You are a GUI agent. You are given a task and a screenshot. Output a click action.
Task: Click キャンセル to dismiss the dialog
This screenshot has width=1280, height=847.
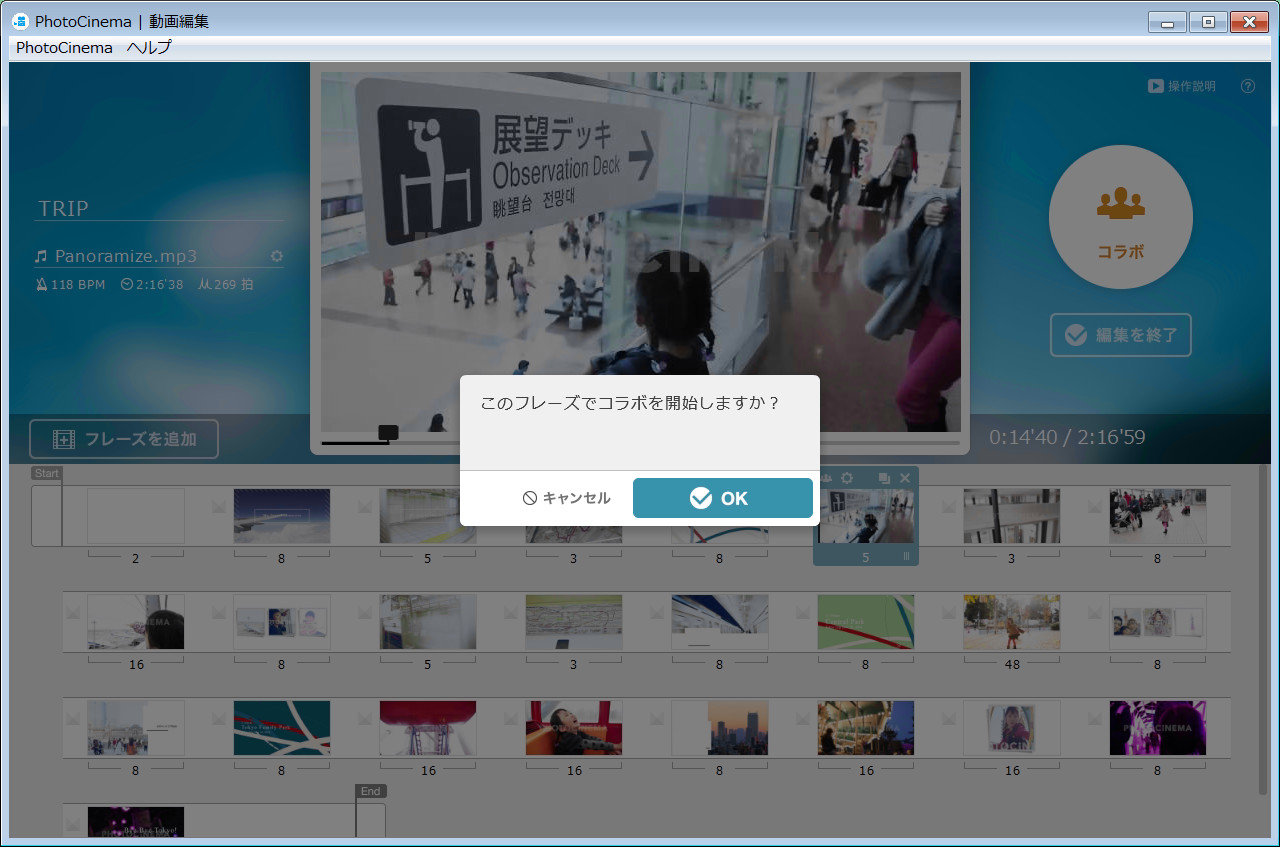[566, 498]
